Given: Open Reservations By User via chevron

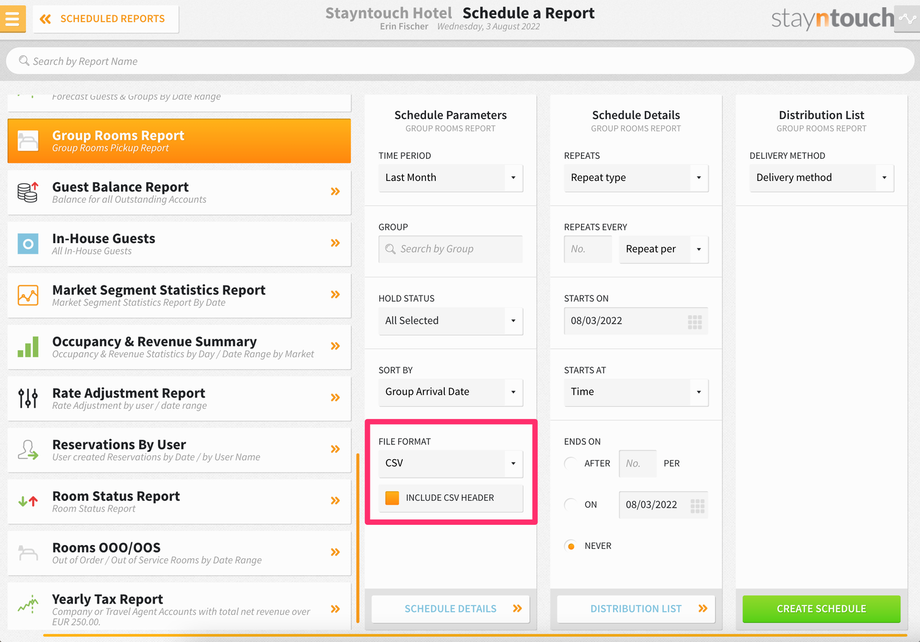Looking at the screenshot, I should (335, 449).
